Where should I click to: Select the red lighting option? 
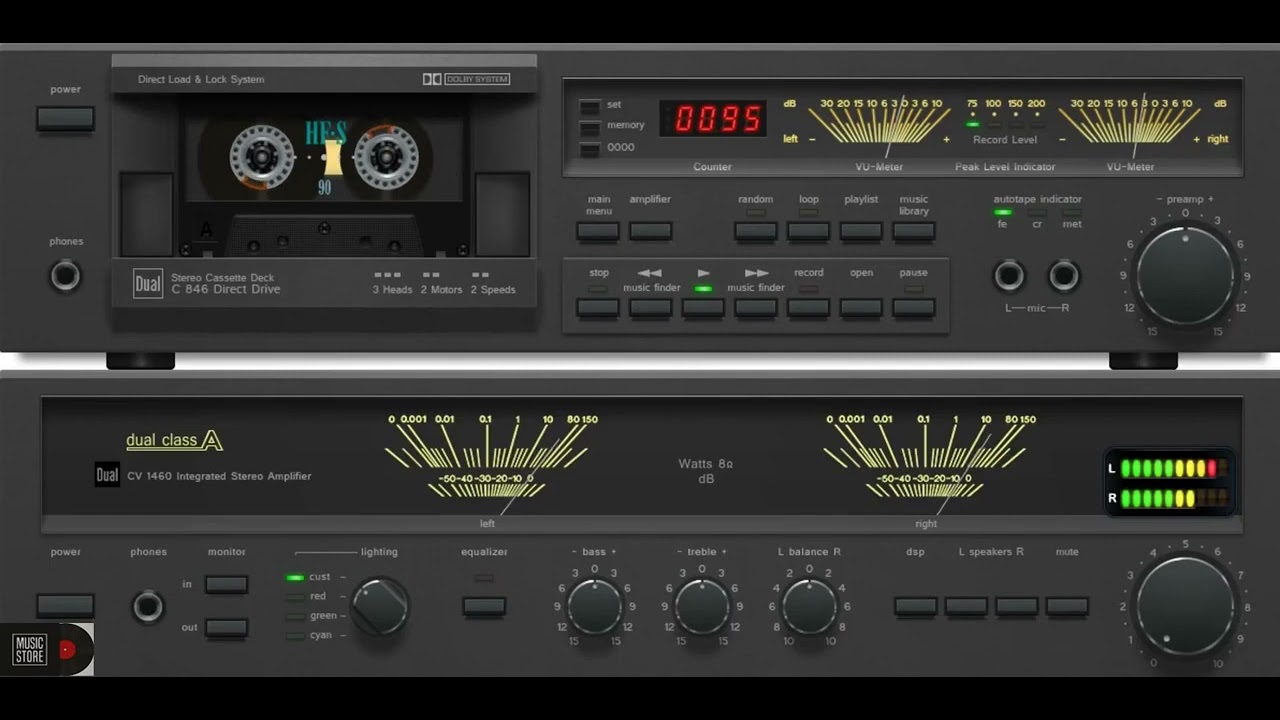pos(295,597)
